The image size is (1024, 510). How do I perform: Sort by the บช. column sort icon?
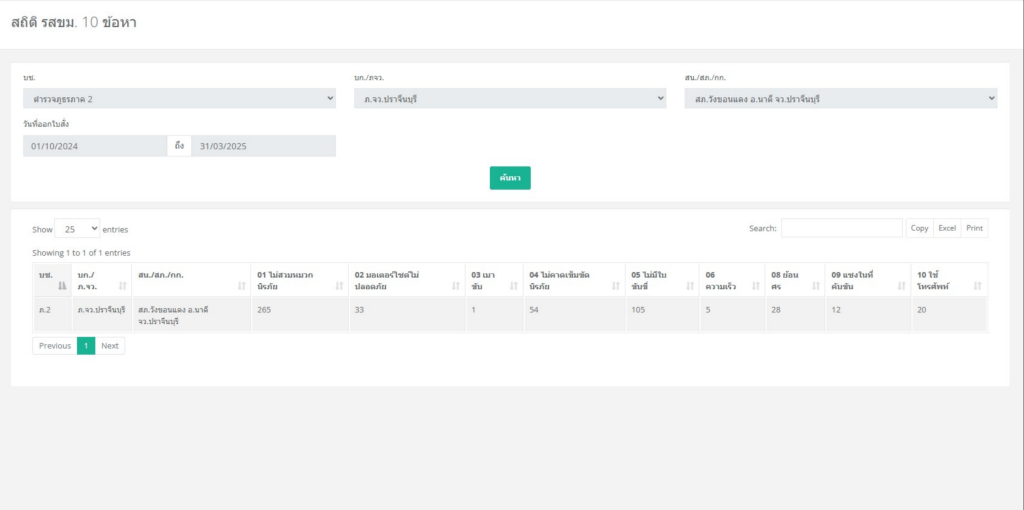pos(61,286)
